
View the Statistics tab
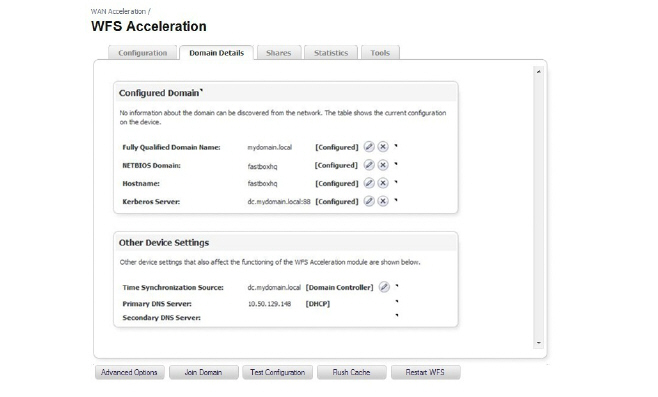(x=331, y=53)
